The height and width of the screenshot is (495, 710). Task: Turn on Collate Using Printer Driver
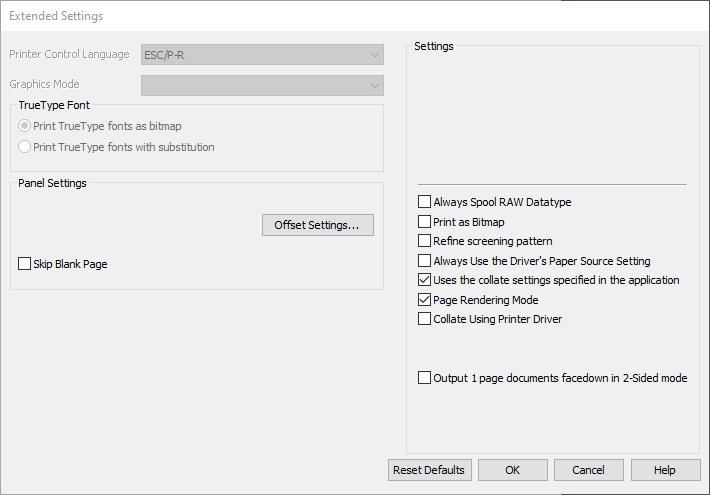pyautogui.click(x=425, y=319)
